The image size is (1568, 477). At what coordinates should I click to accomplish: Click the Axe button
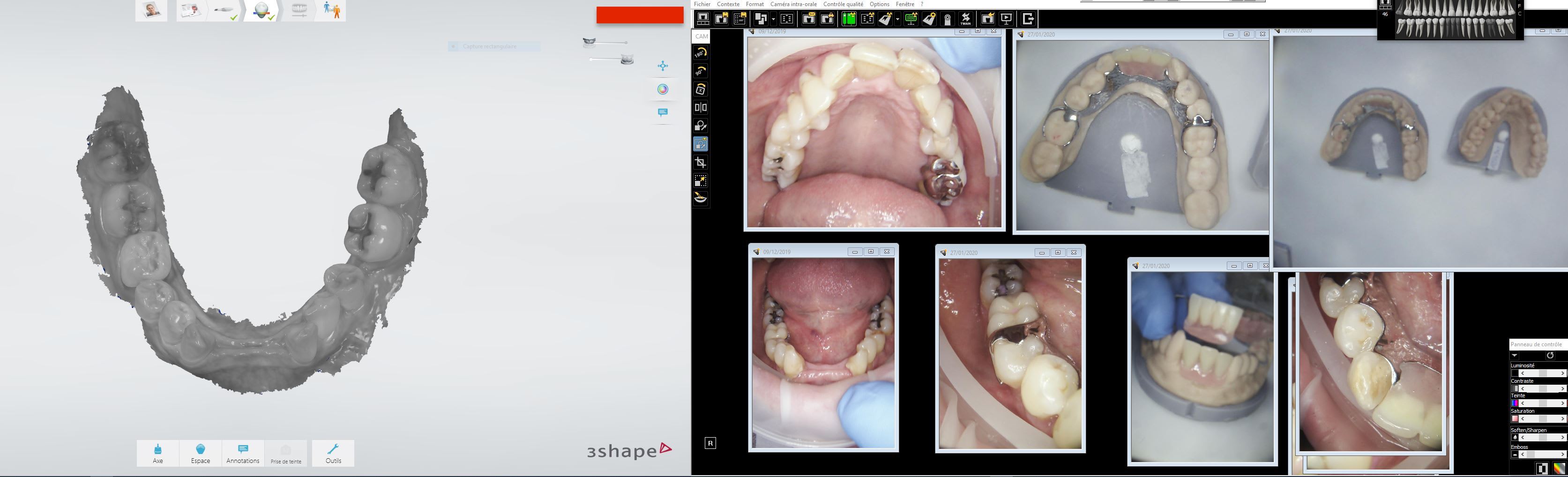[157, 453]
